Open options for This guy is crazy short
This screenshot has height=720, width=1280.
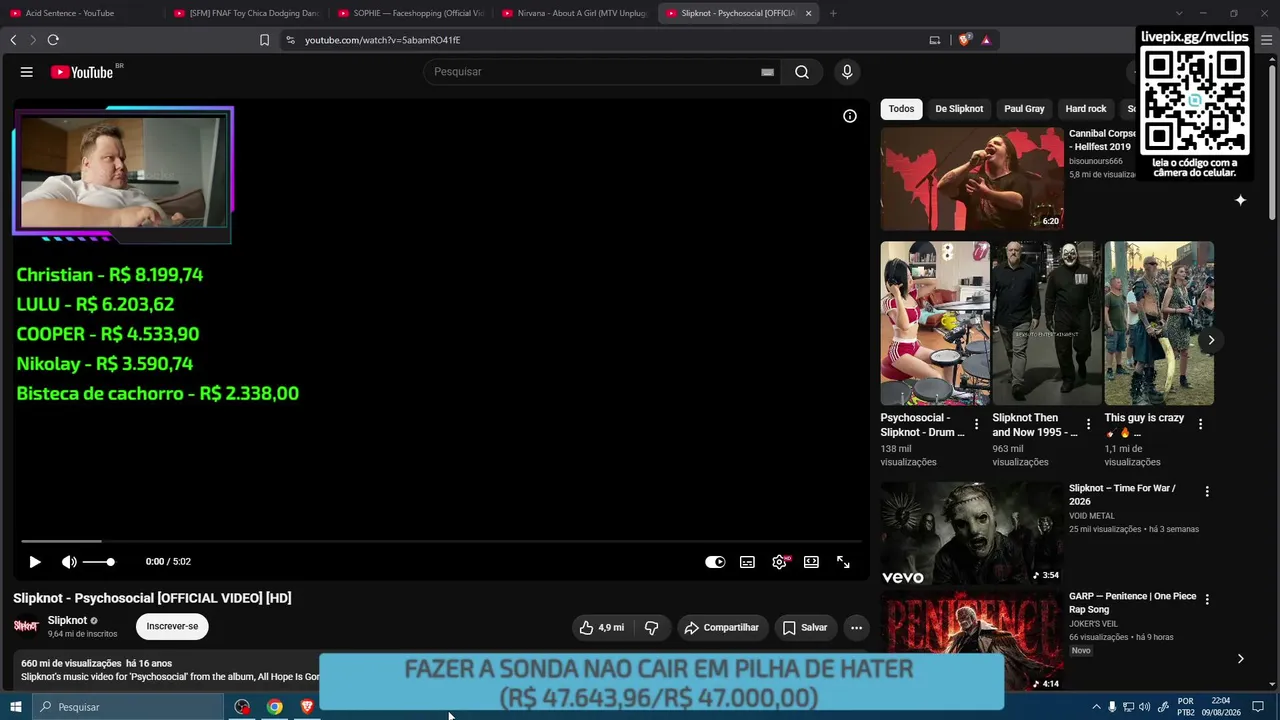[x=1201, y=424]
